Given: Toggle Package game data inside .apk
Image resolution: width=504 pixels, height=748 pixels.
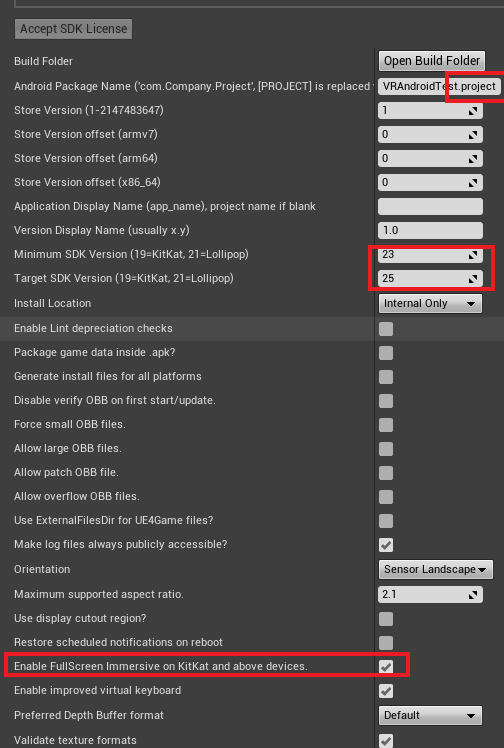Looking at the screenshot, I should tap(386, 353).
